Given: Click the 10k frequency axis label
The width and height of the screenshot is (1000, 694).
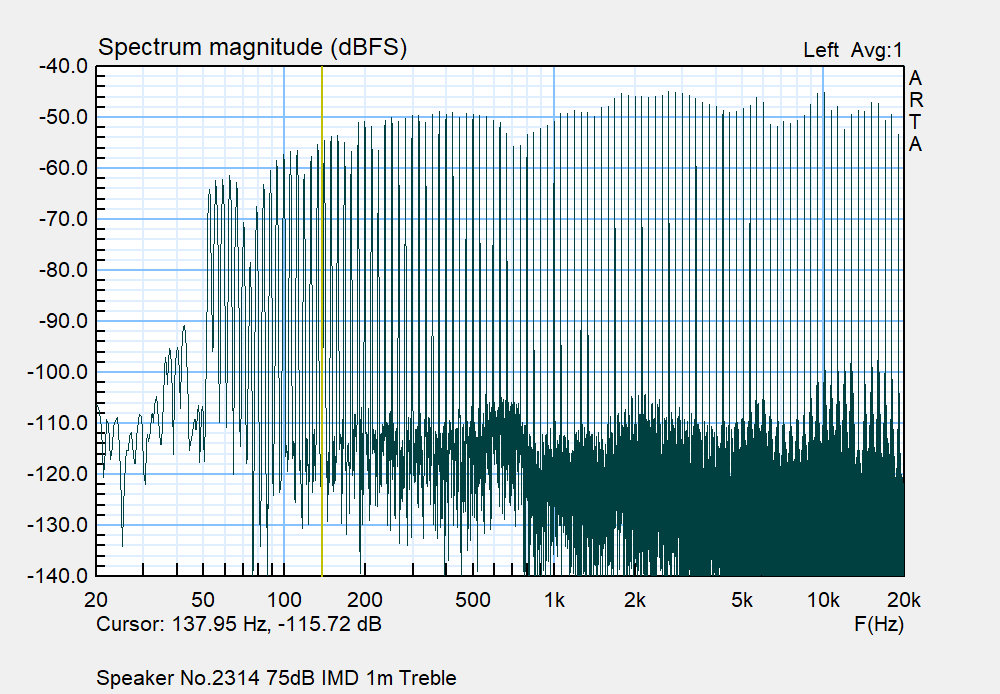Looking at the screenshot, I should point(822,600).
